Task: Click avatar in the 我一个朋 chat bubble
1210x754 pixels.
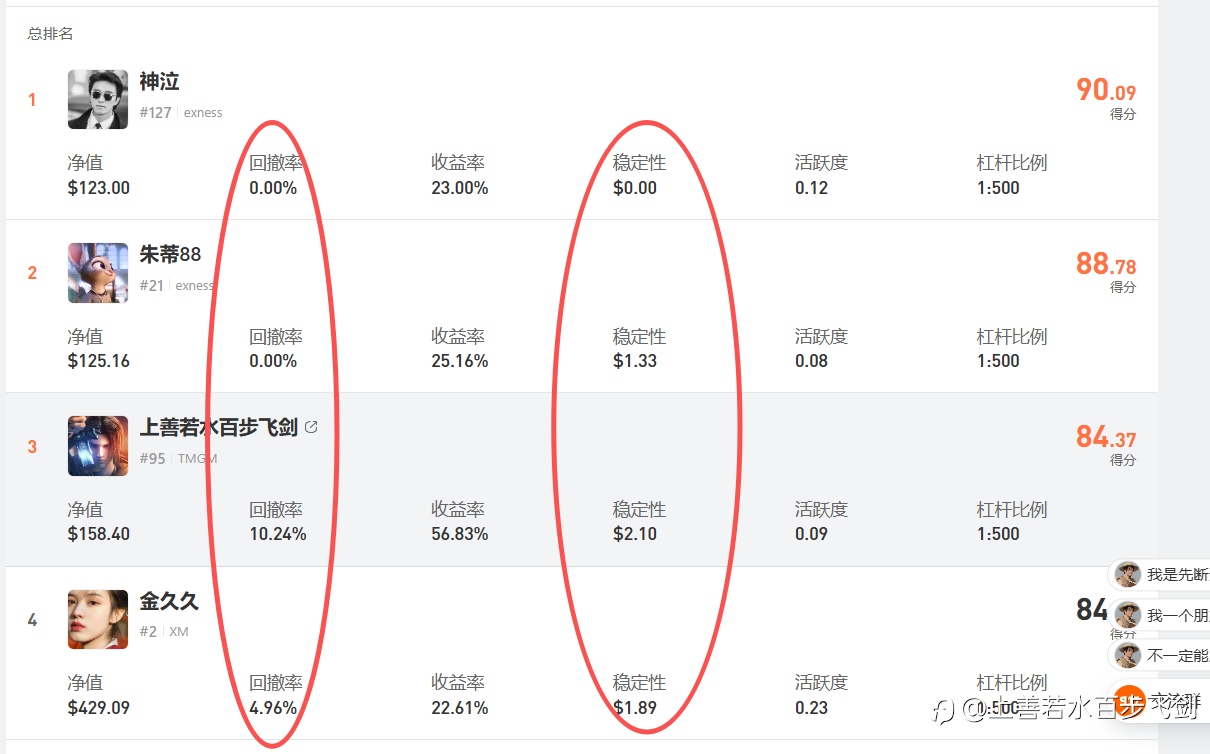Action: (x=1128, y=616)
